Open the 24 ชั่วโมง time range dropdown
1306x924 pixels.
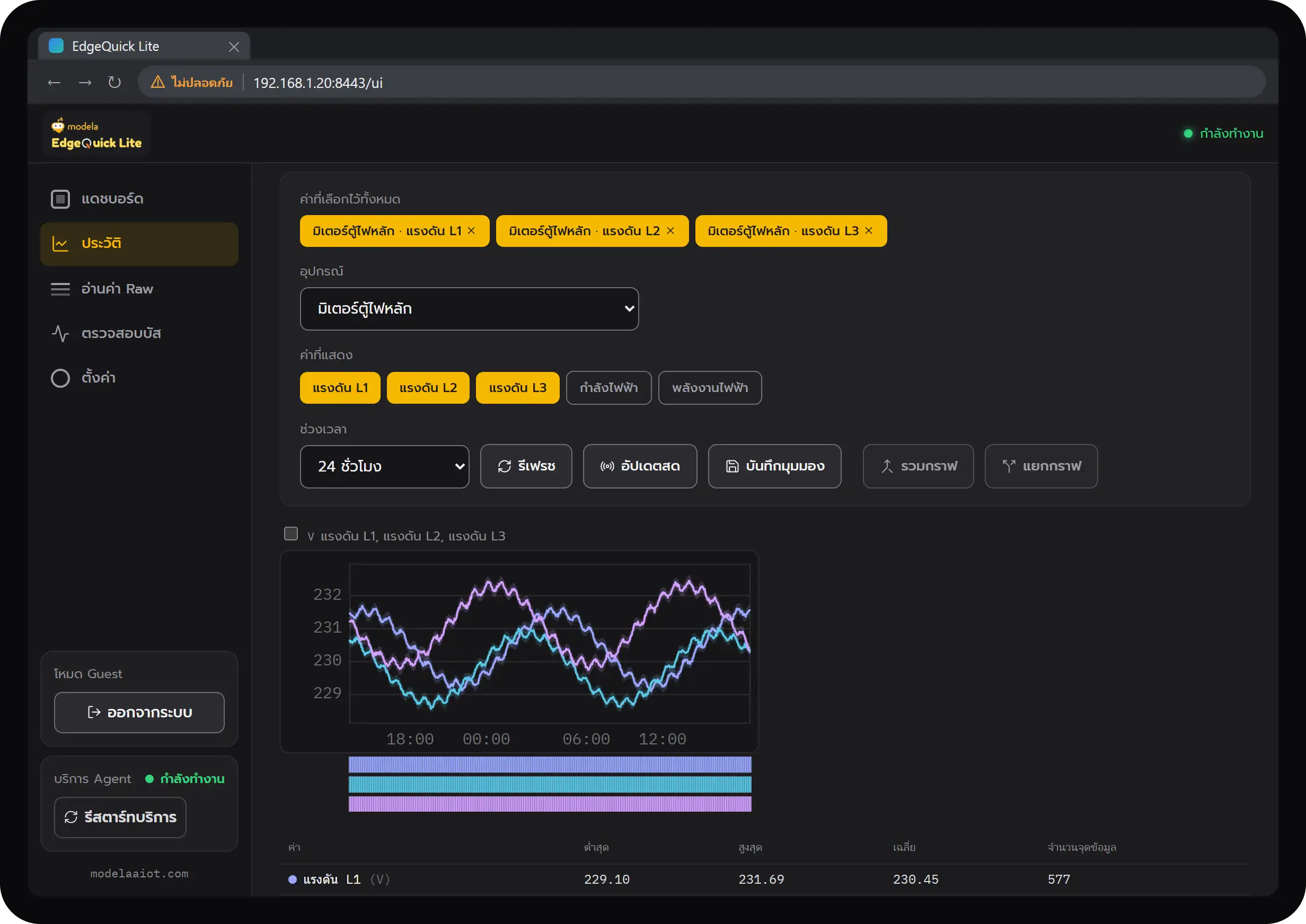click(384, 467)
